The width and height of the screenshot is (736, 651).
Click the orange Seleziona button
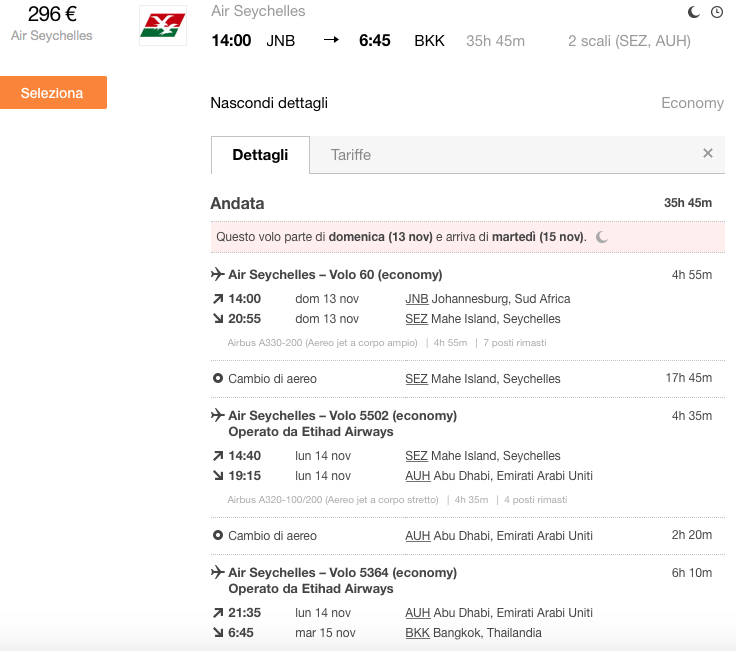[53, 92]
